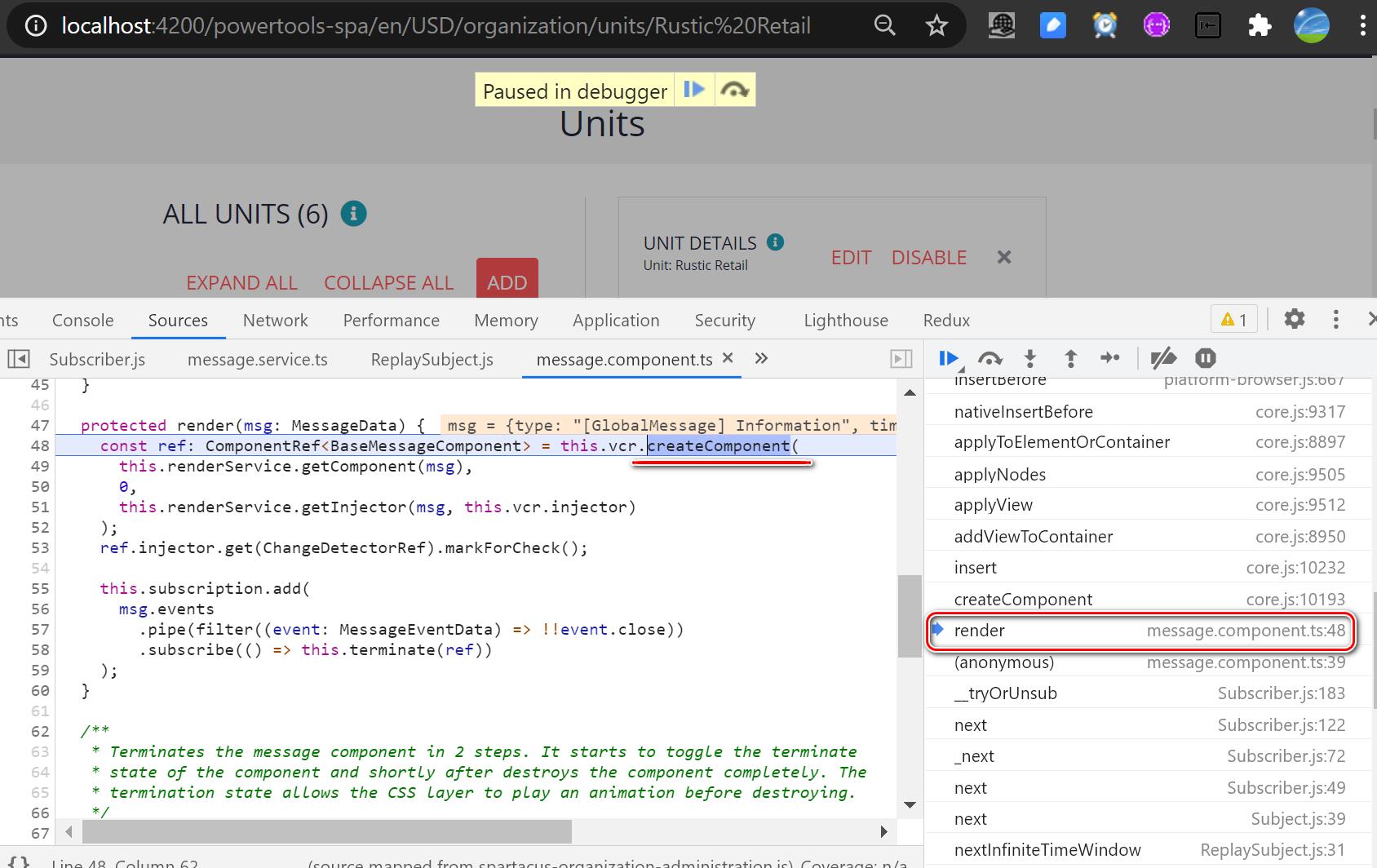Switch to the Memory tab

506,320
